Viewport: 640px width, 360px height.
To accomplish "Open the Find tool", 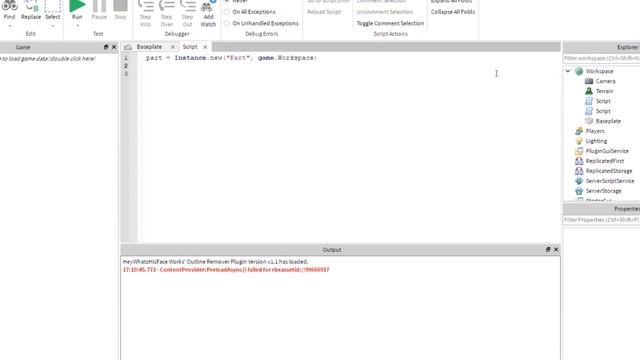I will tap(9, 10).
